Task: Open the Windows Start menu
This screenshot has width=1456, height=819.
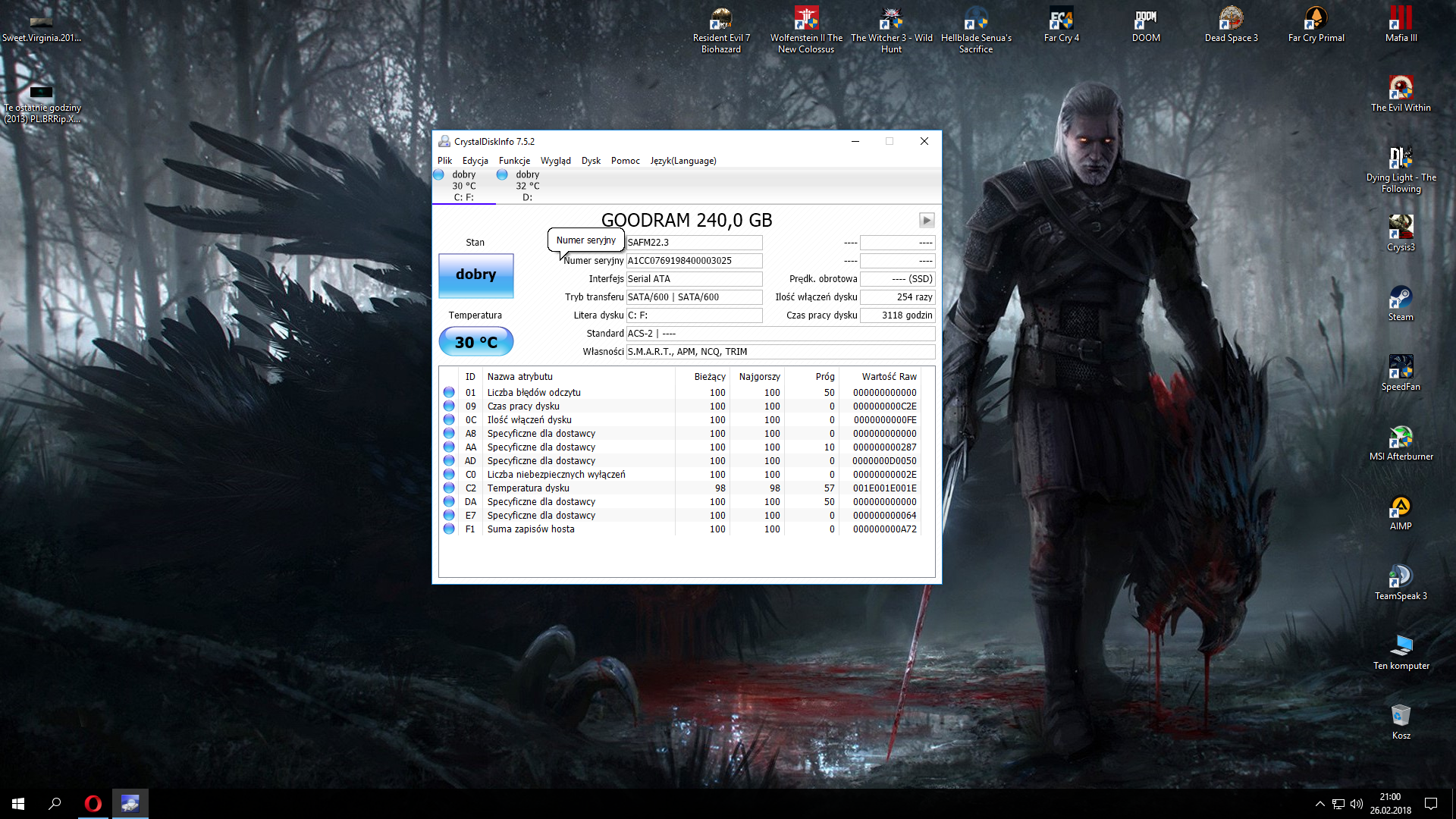Action: 18,804
